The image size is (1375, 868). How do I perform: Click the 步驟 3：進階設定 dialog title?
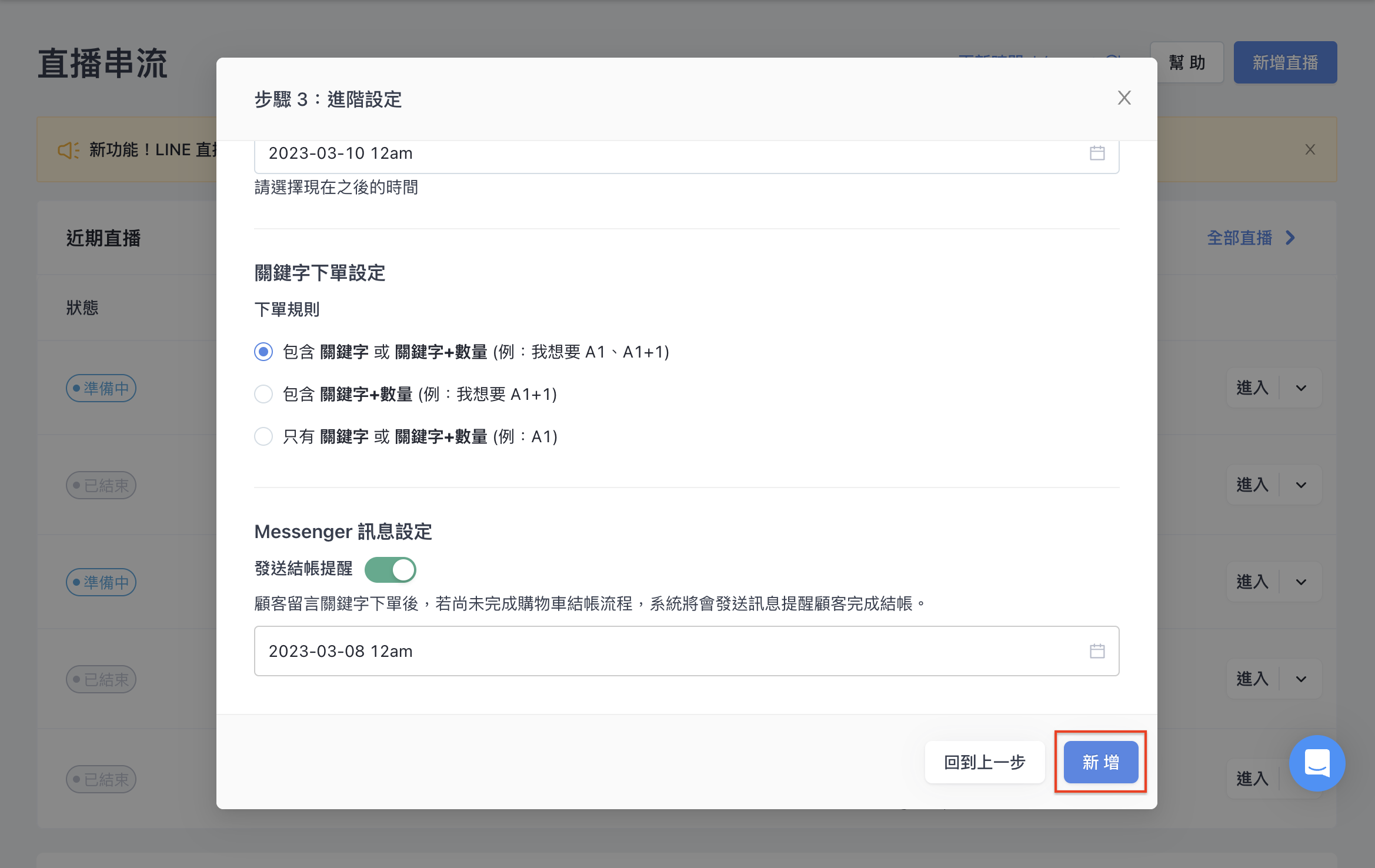coord(328,99)
